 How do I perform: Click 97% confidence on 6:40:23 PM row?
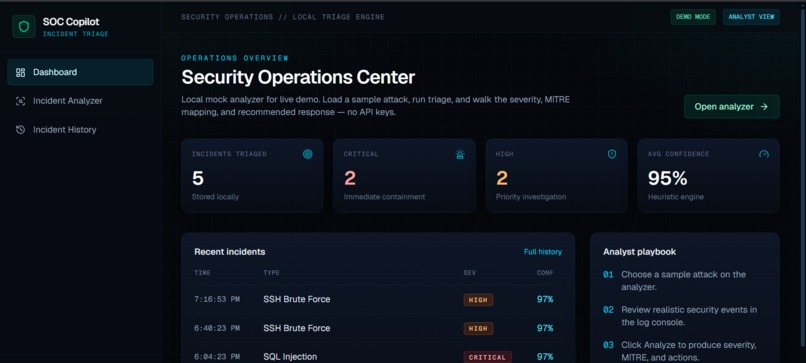pos(545,328)
